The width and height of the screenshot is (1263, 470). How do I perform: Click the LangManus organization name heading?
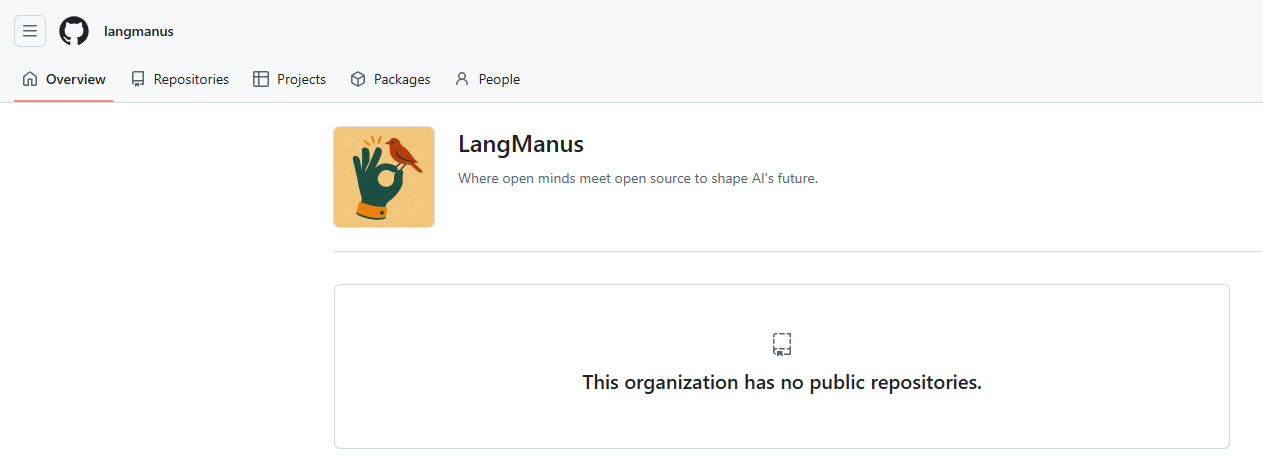[521, 144]
